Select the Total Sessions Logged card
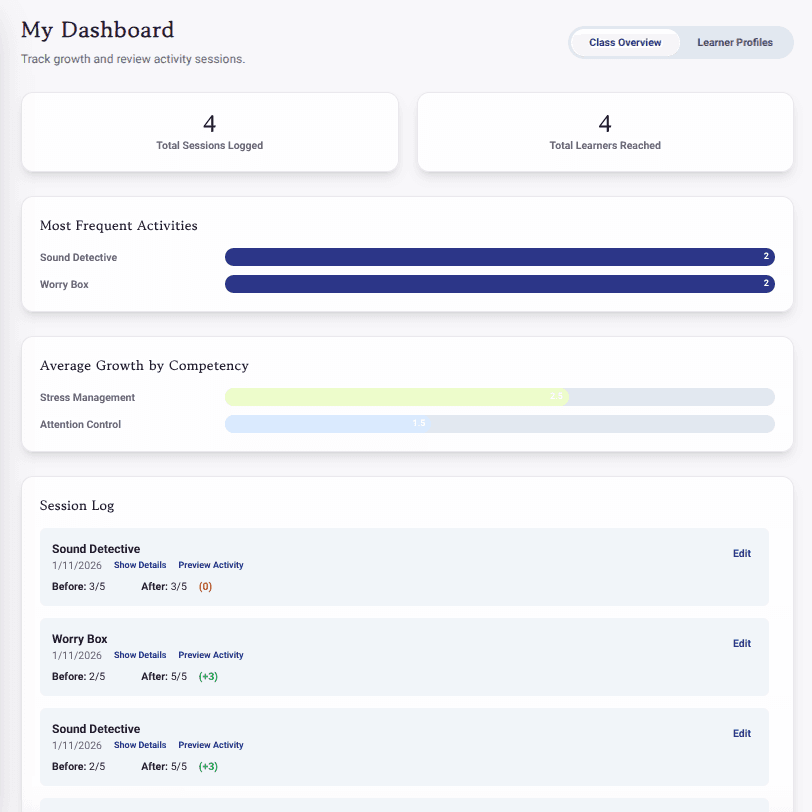Image resolution: width=812 pixels, height=812 pixels. point(210,132)
